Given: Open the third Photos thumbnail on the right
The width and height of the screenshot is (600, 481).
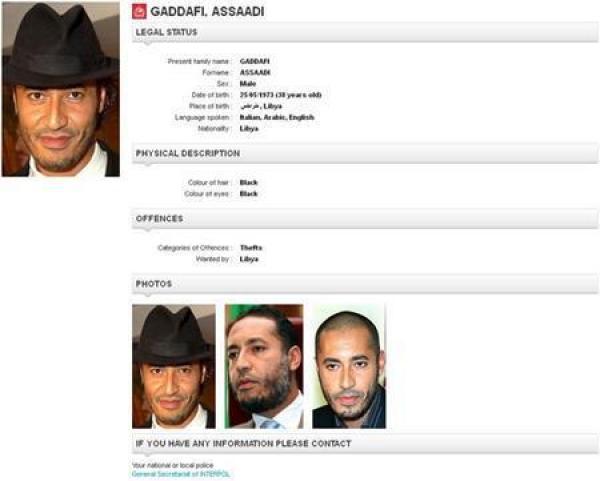Looking at the screenshot, I should pyautogui.click(x=349, y=366).
